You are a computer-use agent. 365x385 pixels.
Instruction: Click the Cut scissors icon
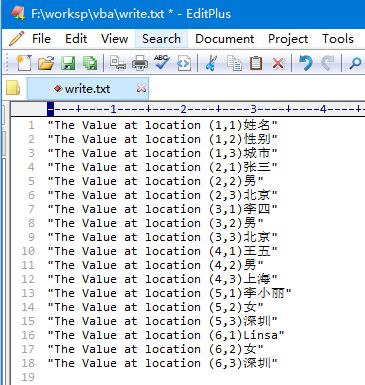[x=211, y=63]
